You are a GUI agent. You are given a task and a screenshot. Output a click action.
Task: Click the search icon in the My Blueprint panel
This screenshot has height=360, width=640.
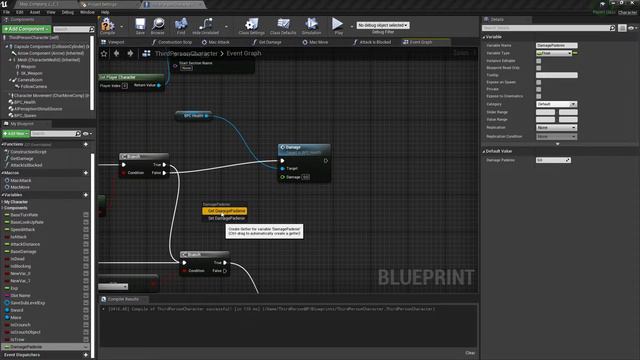tap(78, 133)
